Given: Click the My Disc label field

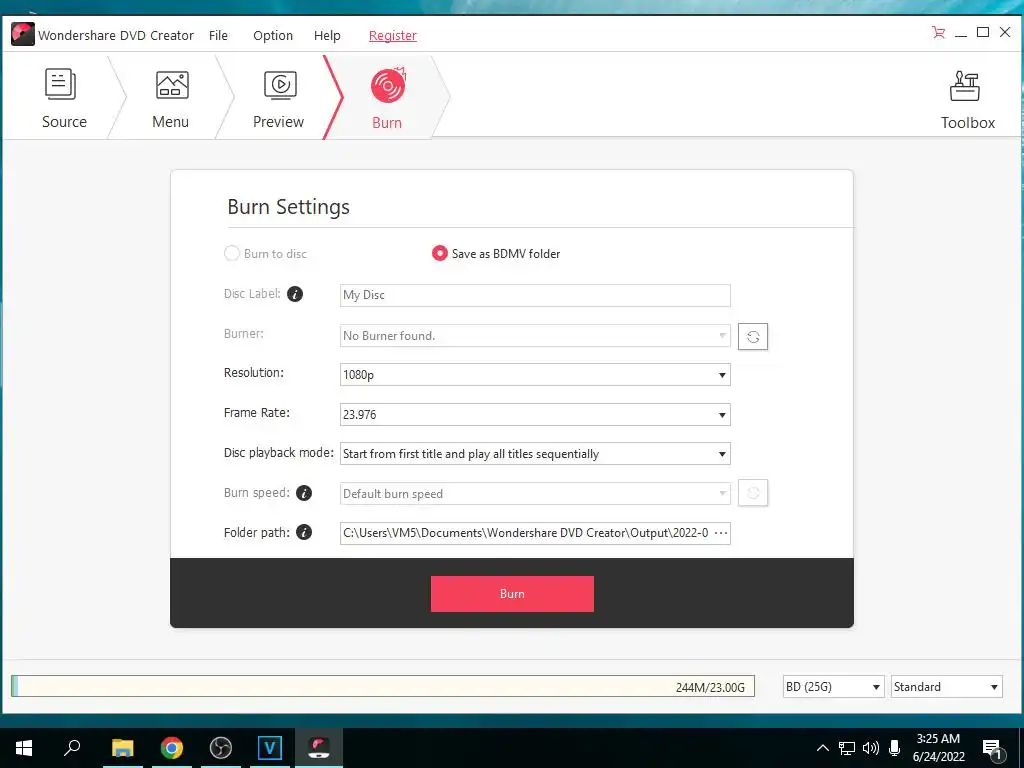Looking at the screenshot, I should tap(535, 295).
